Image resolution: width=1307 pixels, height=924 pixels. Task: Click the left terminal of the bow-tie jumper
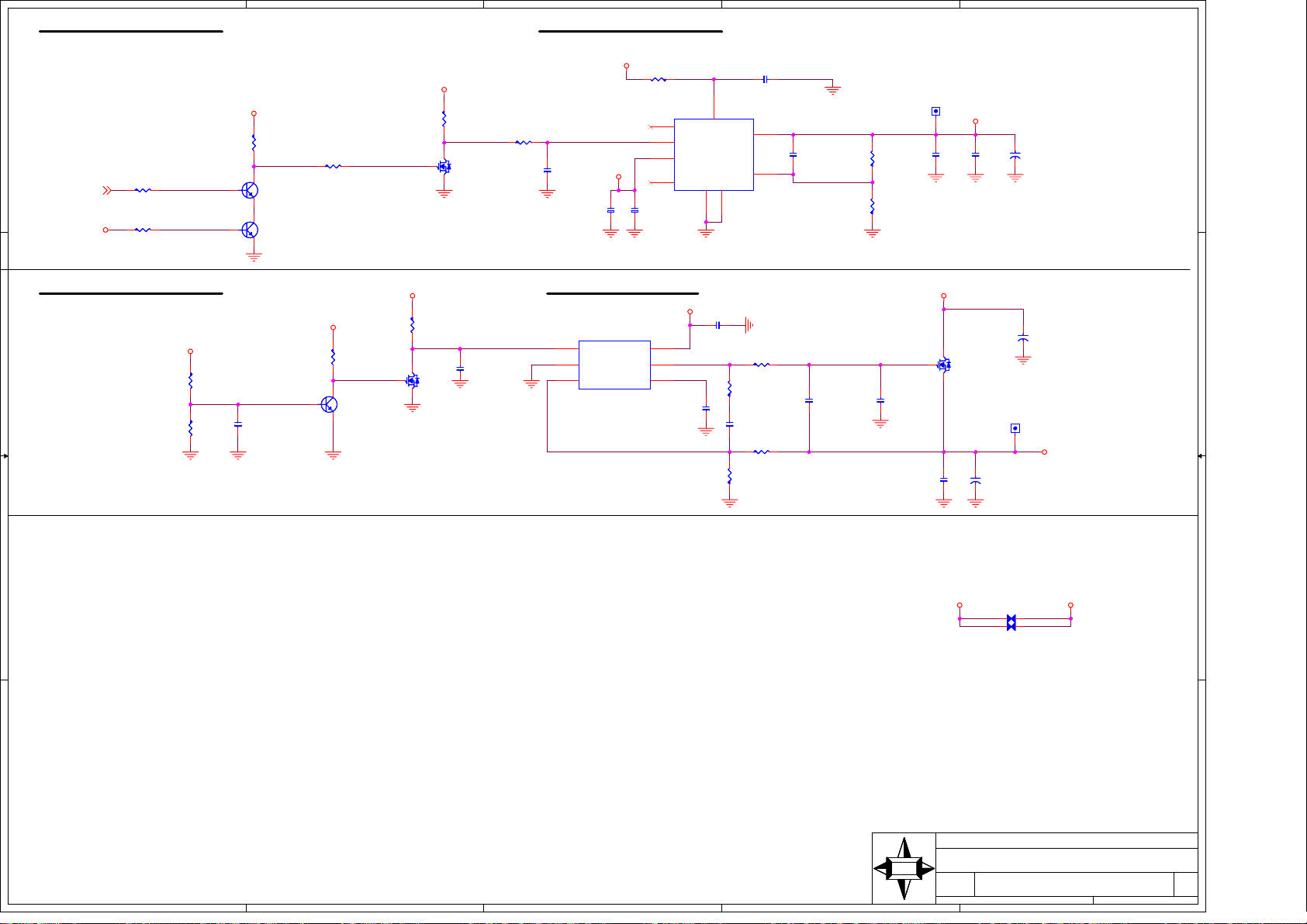tap(960, 605)
